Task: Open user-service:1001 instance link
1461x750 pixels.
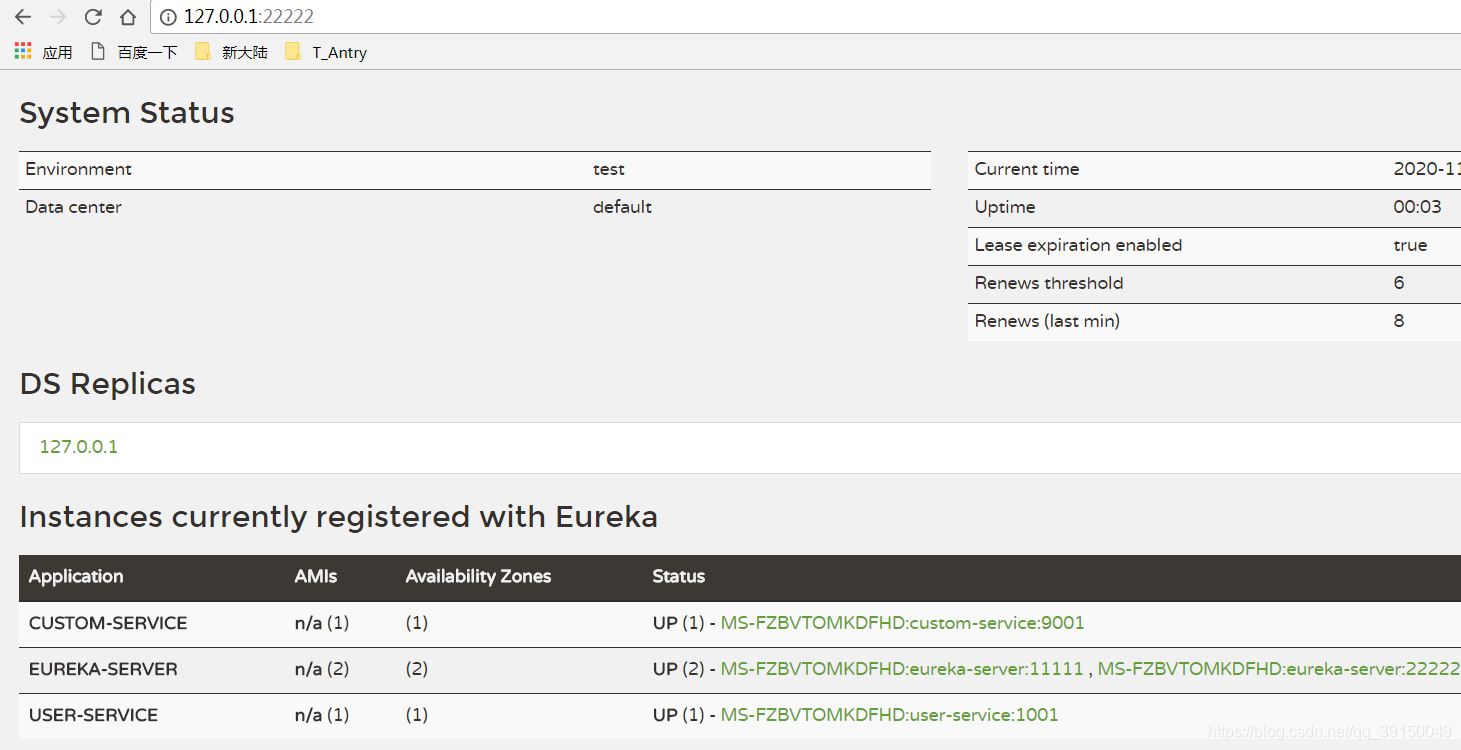Action: [x=889, y=715]
